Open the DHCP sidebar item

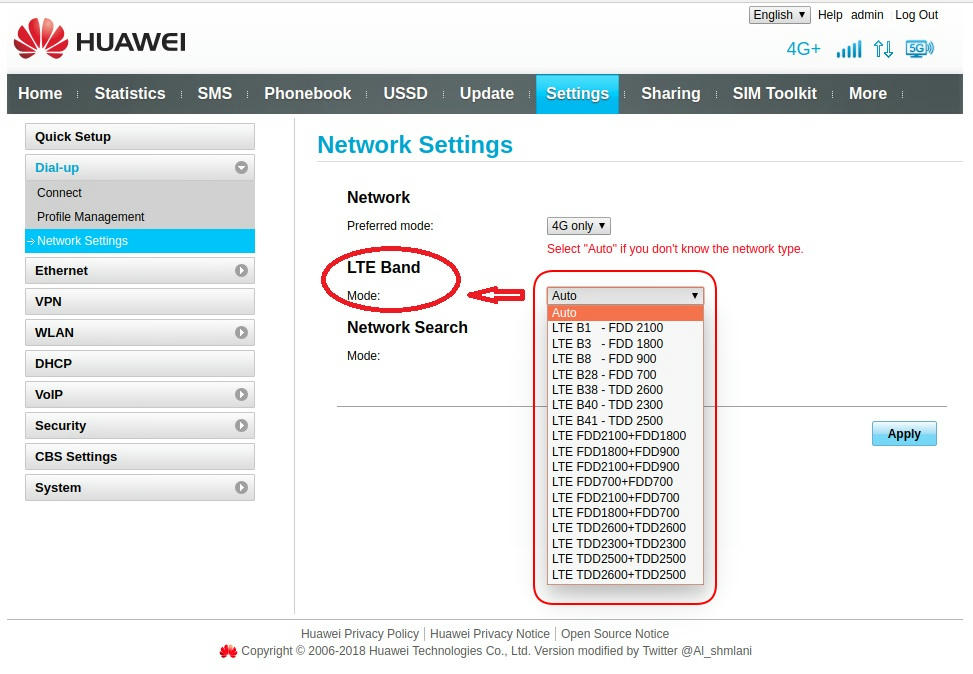coord(140,364)
